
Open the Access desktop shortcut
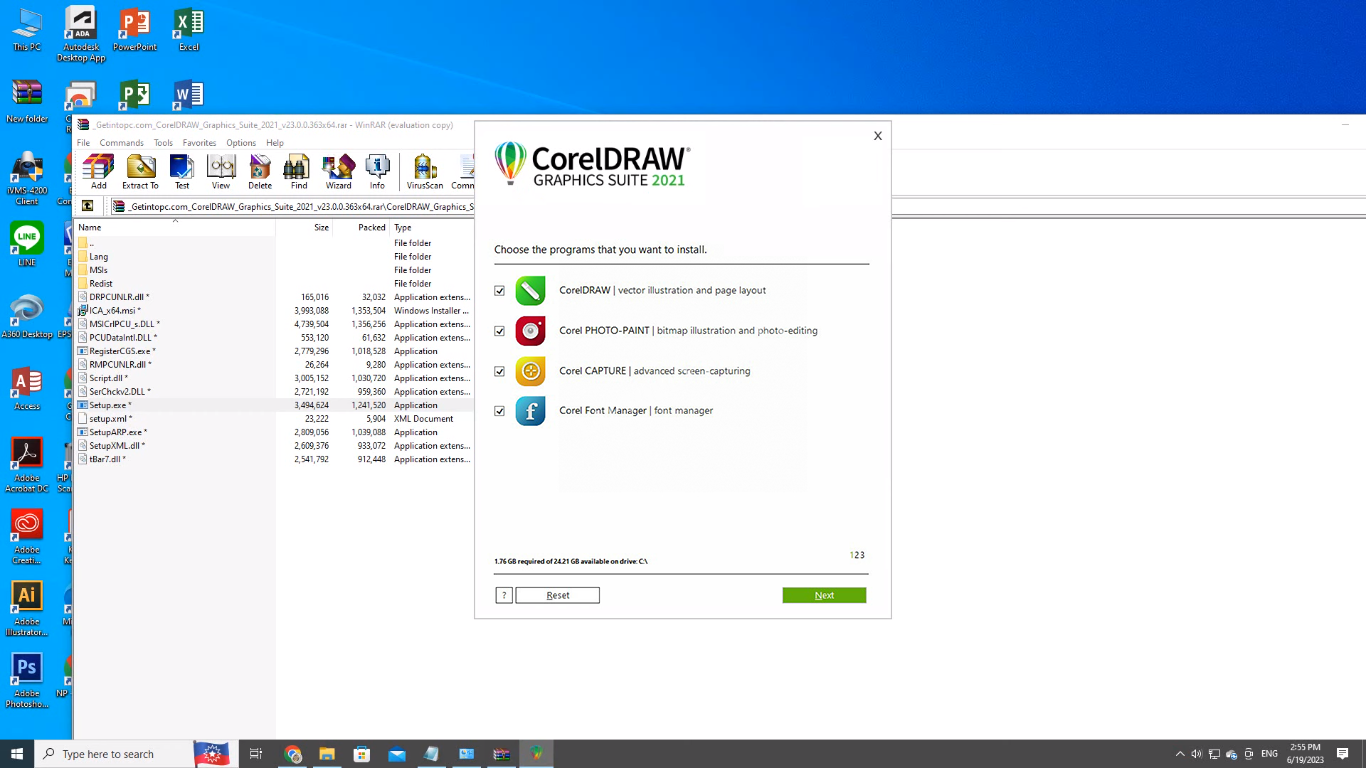[x=27, y=388]
